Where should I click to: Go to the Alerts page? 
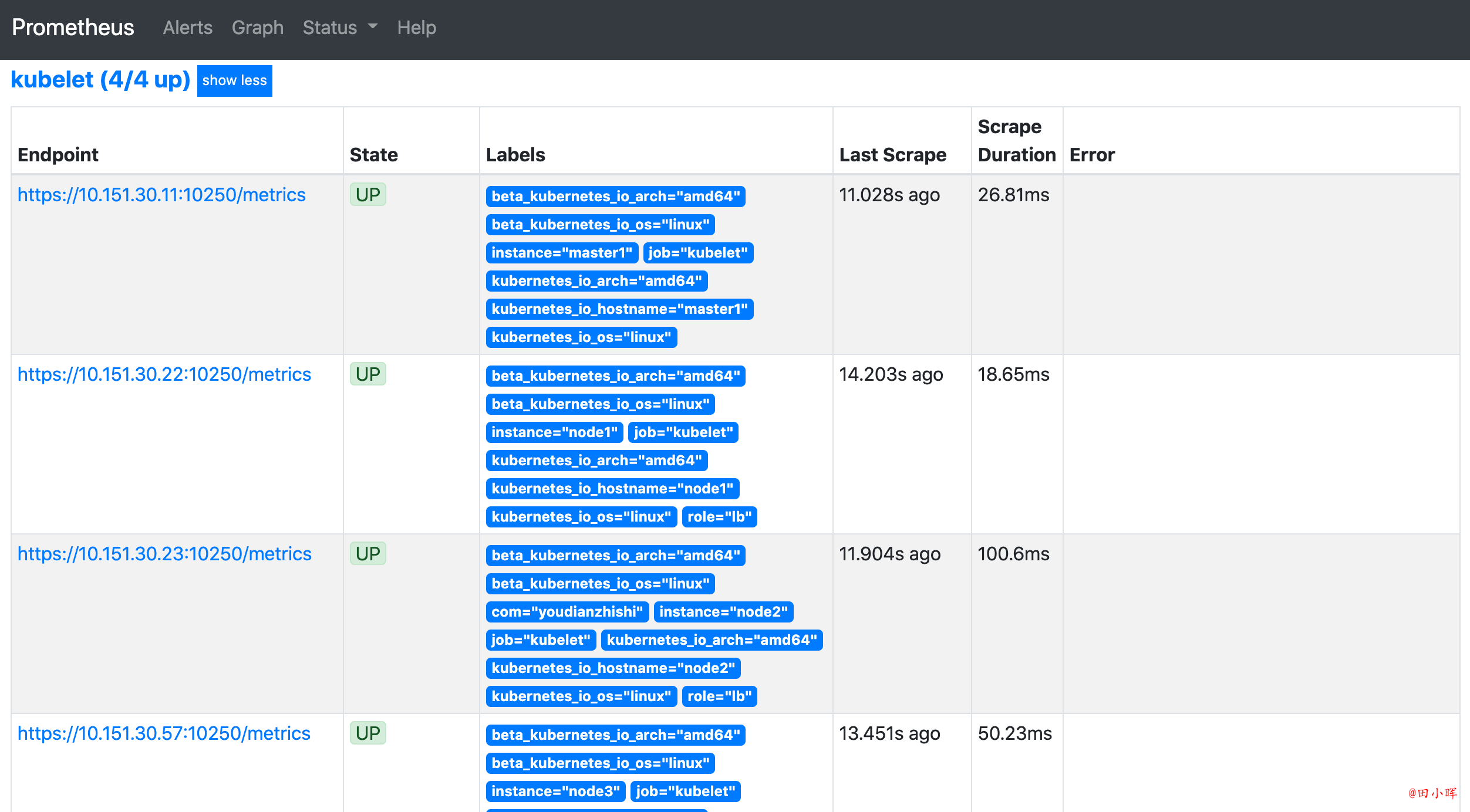coord(188,28)
